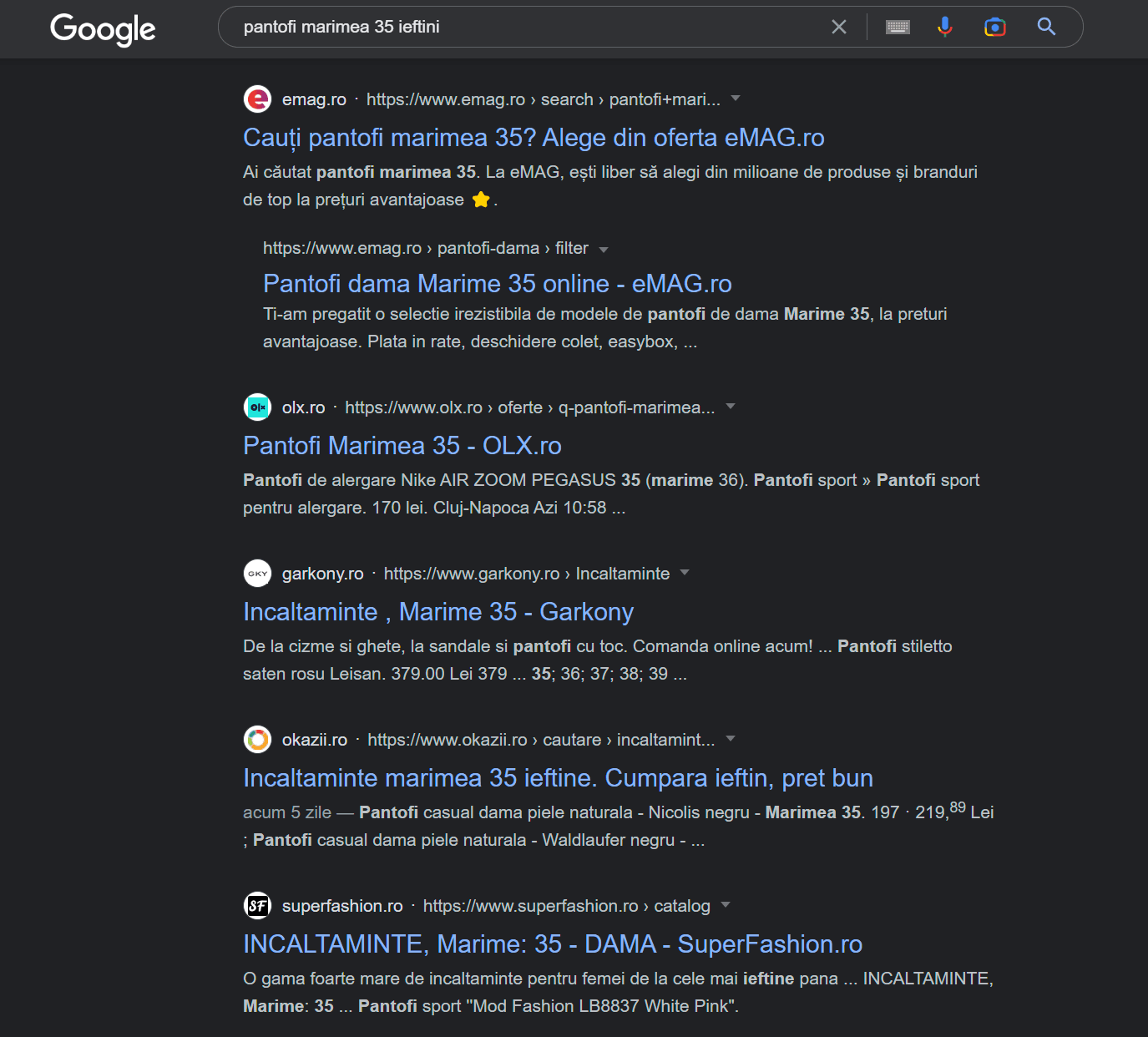The width and height of the screenshot is (1148, 1037).
Task: Click the star emoji in eMAG snippet
Action: pos(481,200)
